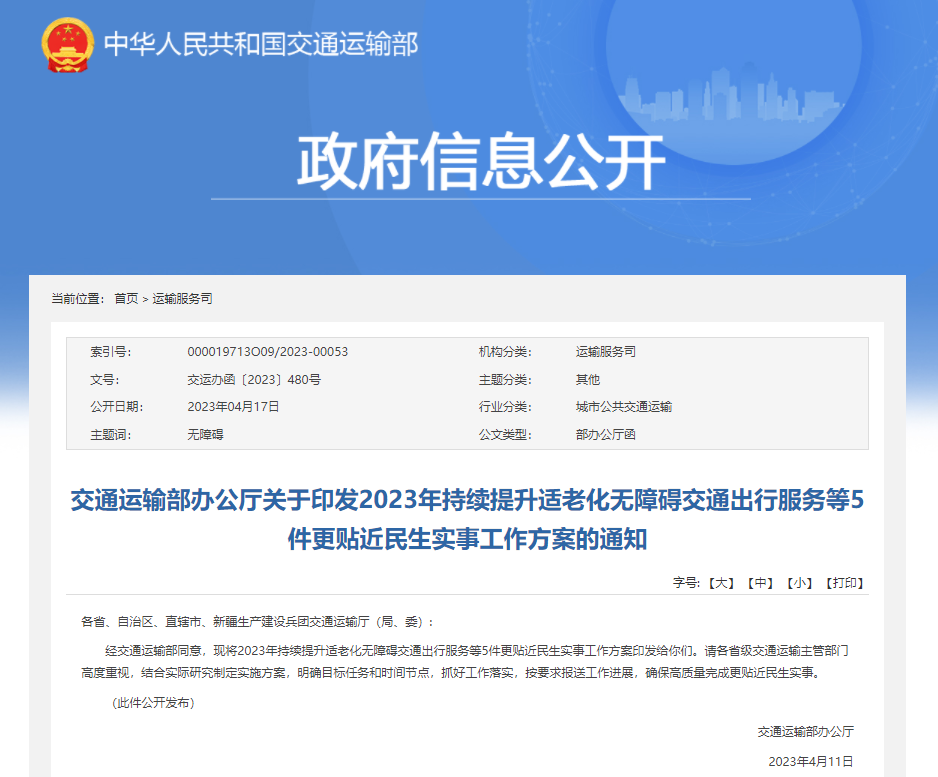This screenshot has width=938, height=777.
Task: Click publication date 2023年04月17日
Action: pyautogui.click(x=233, y=407)
